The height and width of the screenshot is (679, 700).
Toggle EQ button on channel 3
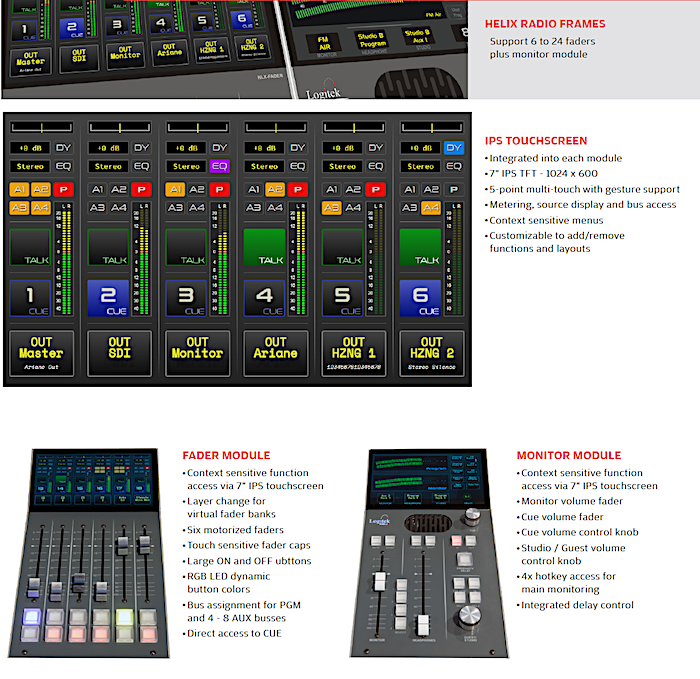pyautogui.click(x=219, y=167)
